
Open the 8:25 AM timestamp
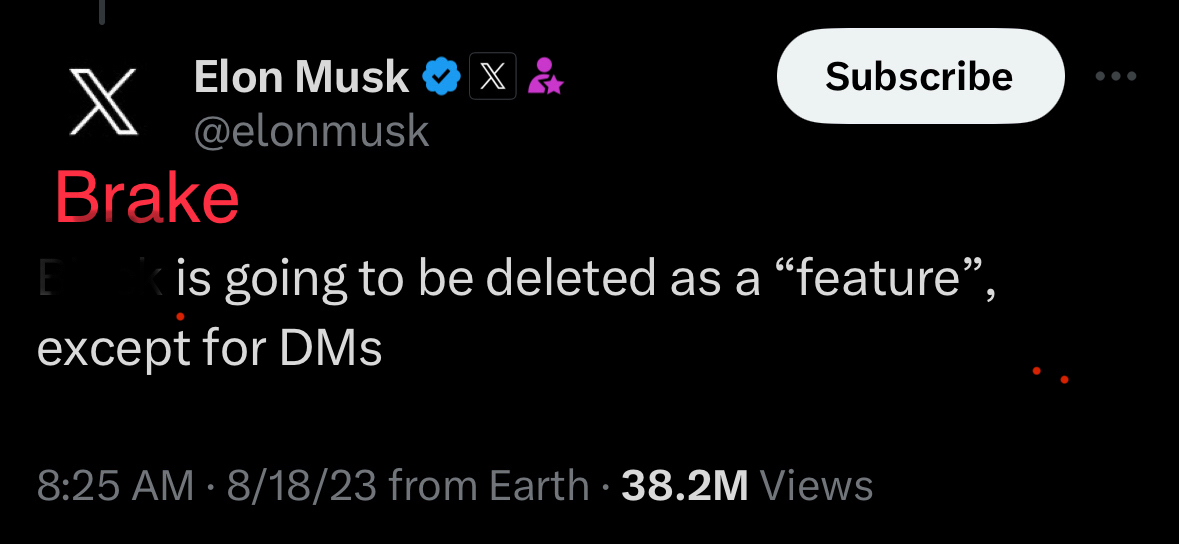[x=115, y=486]
